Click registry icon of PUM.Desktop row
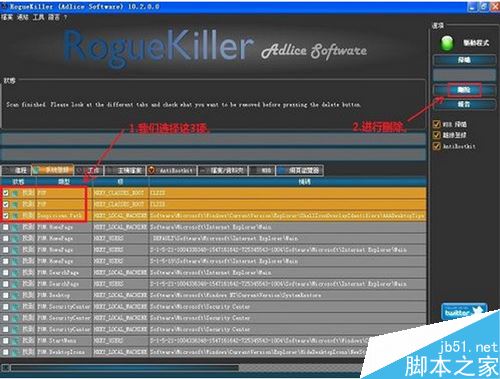 tap(15, 296)
